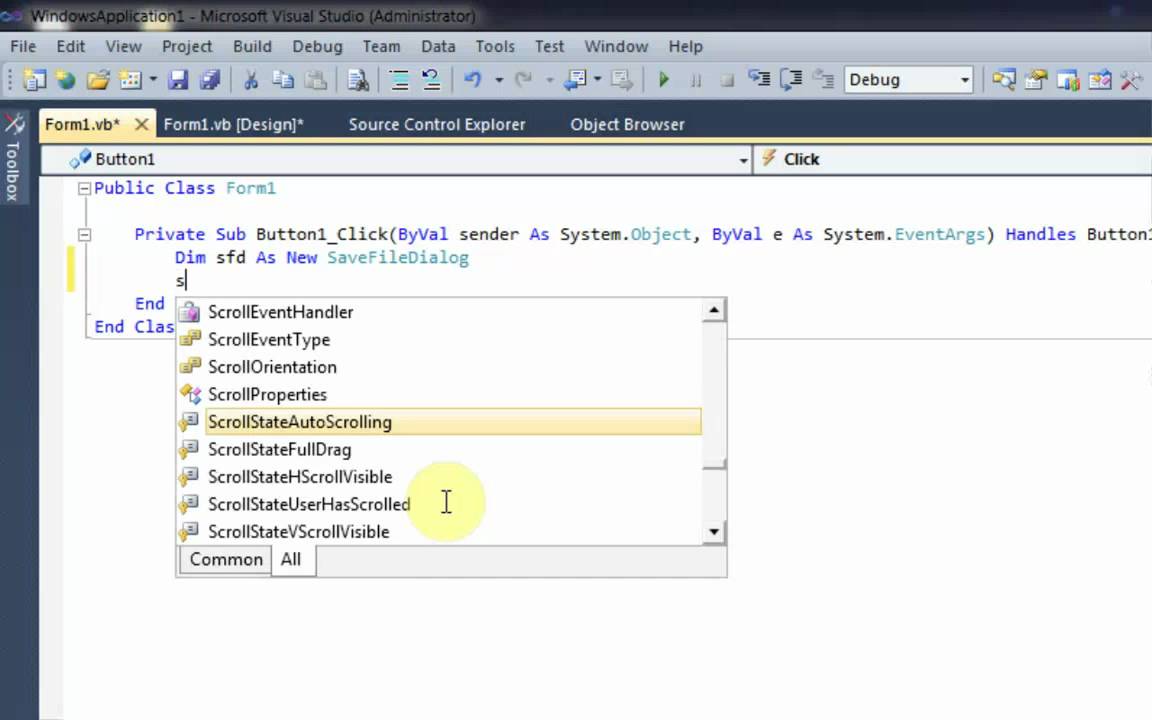Click the Open File folder icon

(x=98, y=79)
